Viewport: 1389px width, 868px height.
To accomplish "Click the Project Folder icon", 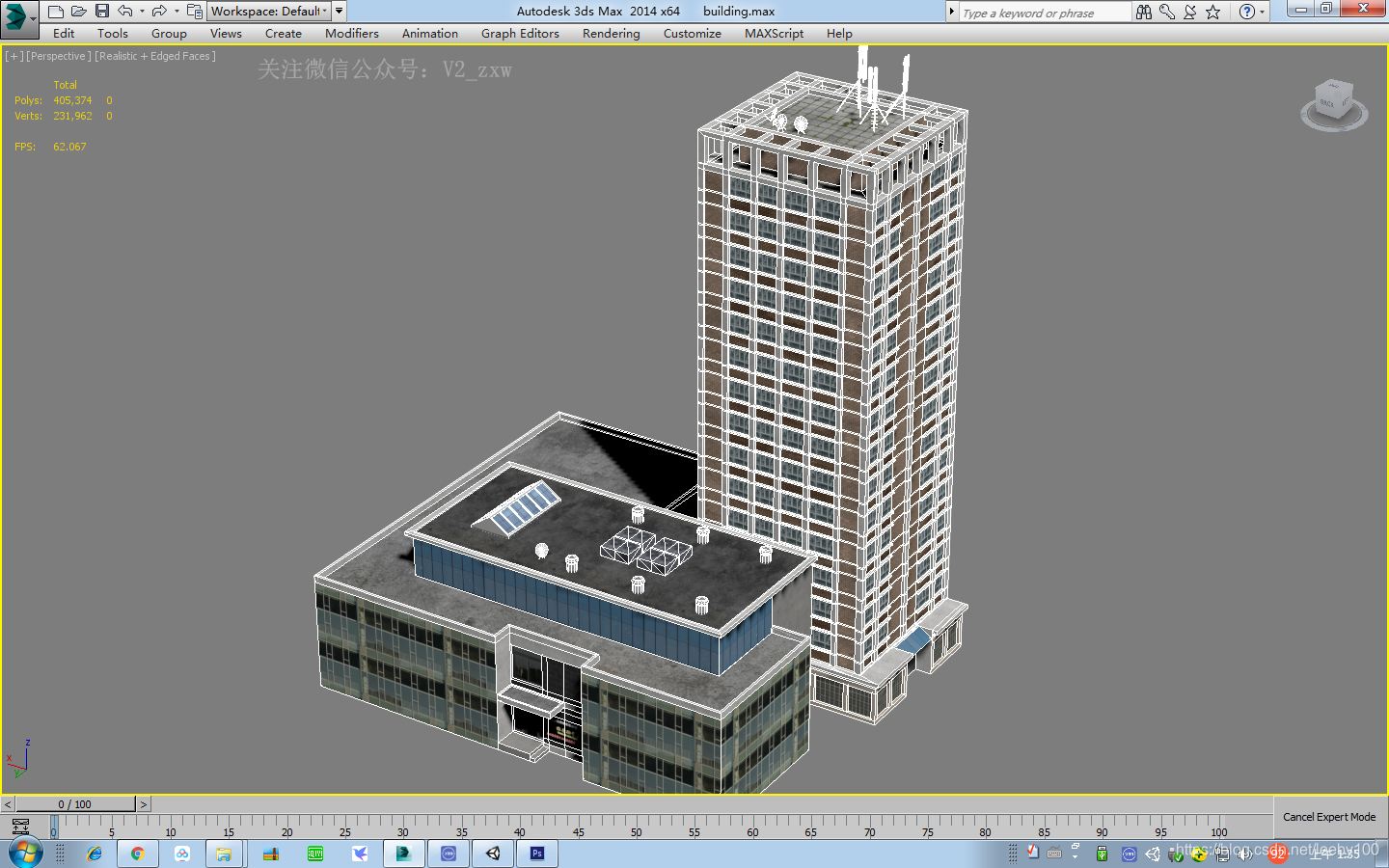I will coord(194,12).
